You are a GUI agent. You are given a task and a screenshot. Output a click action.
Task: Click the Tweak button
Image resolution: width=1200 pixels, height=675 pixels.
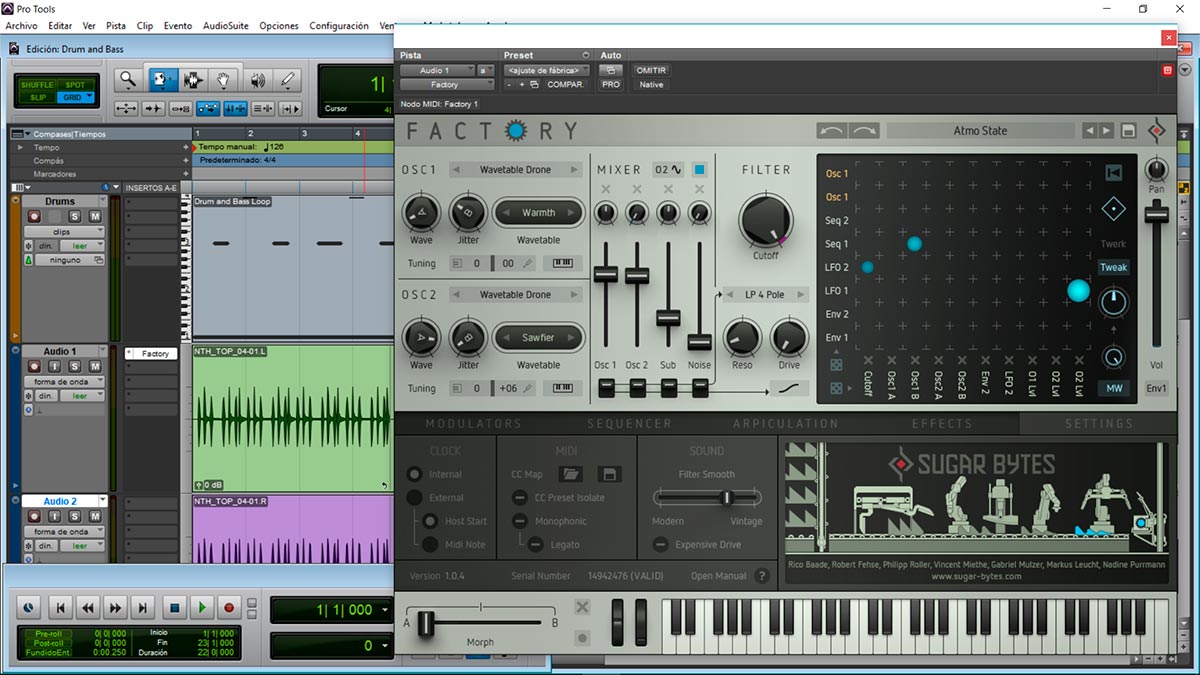(1113, 267)
